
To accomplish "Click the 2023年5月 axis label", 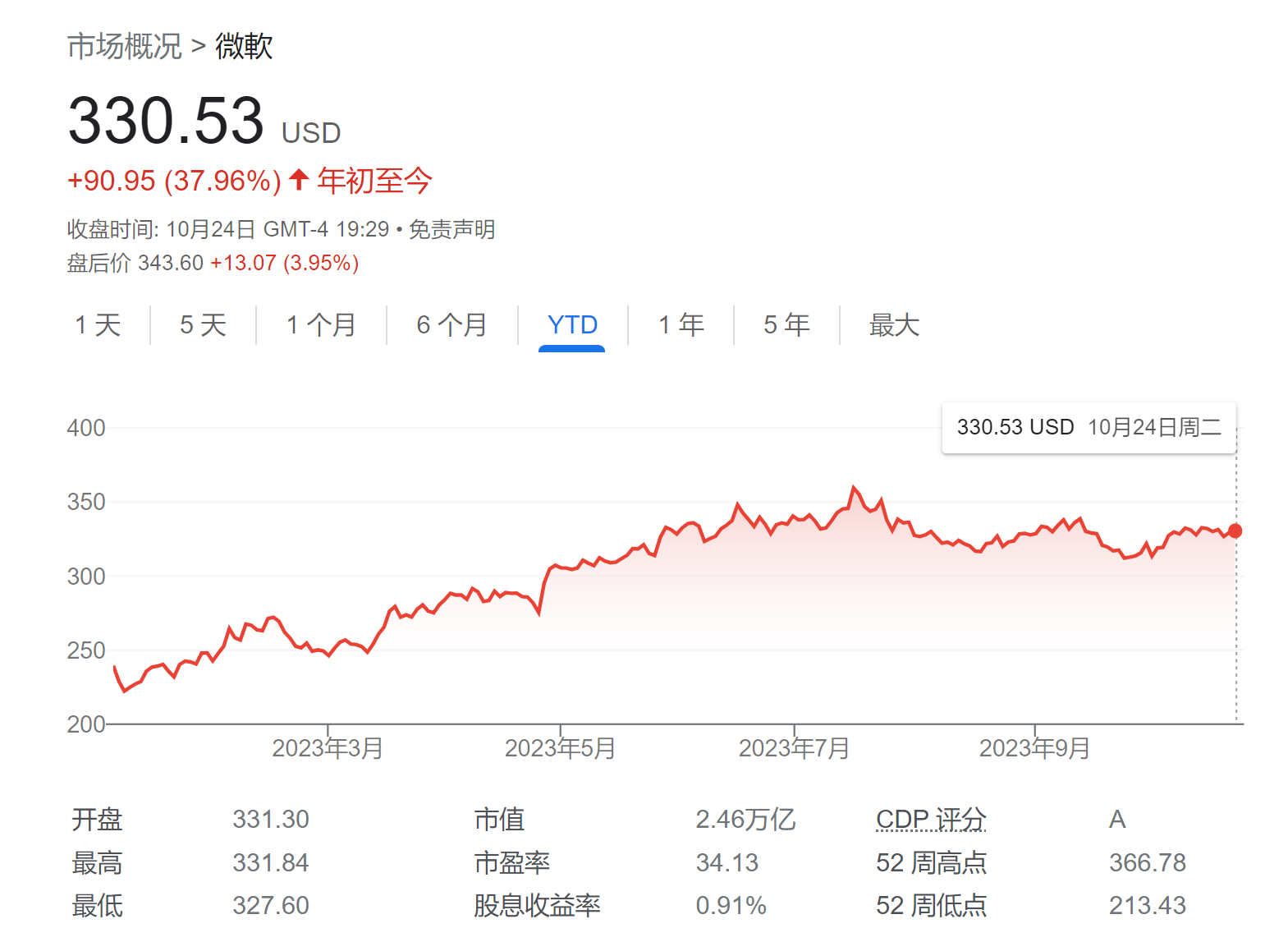I will click(x=560, y=748).
